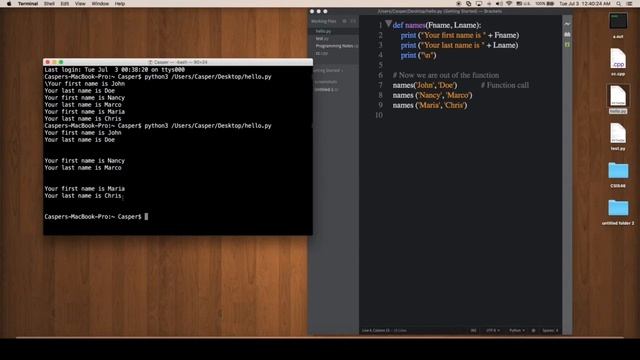Click the Bluetooth icon in menu bar

coord(489,4)
